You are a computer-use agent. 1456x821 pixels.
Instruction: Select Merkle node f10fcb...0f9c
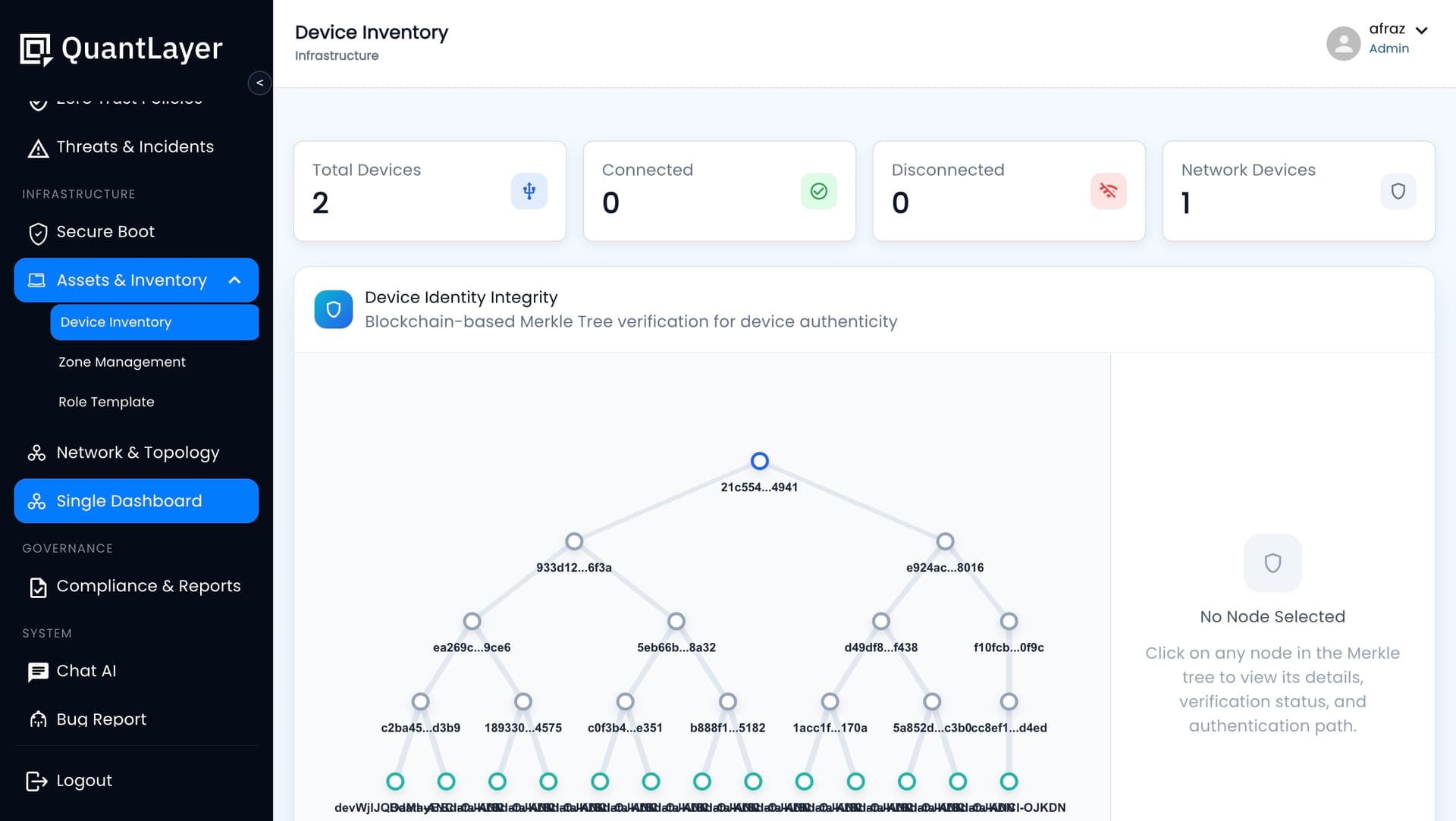pyautogui.click(x=1009, y=621)
